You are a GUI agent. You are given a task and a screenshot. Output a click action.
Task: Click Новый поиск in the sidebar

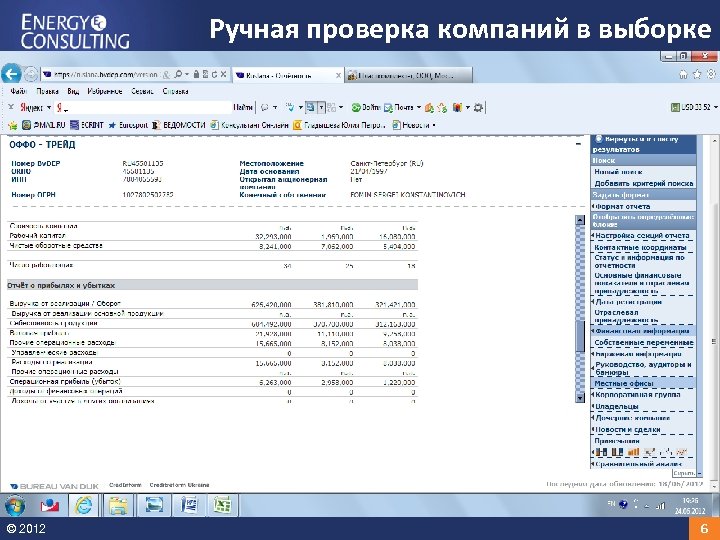[618, 172]
